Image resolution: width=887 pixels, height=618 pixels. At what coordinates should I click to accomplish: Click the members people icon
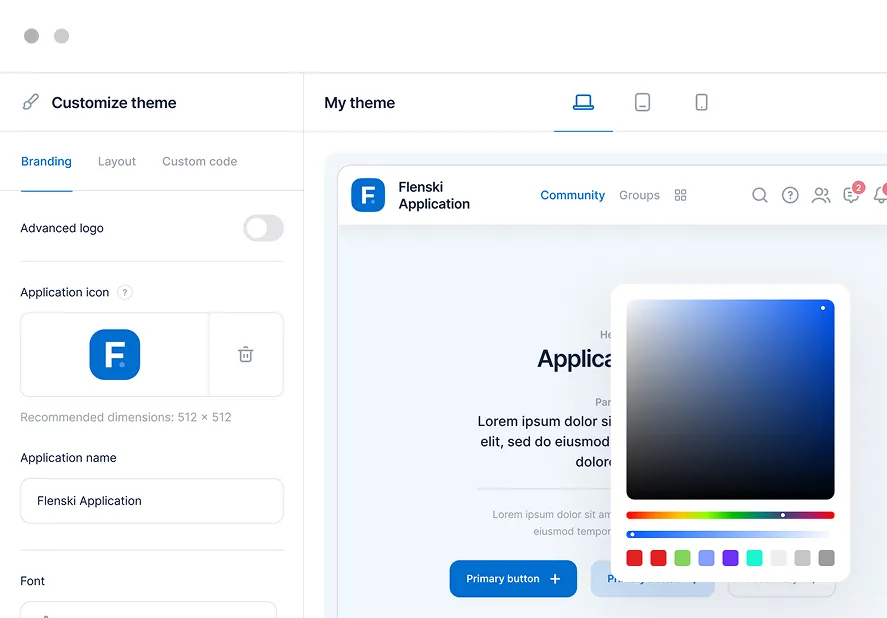[x=821, y=195]
